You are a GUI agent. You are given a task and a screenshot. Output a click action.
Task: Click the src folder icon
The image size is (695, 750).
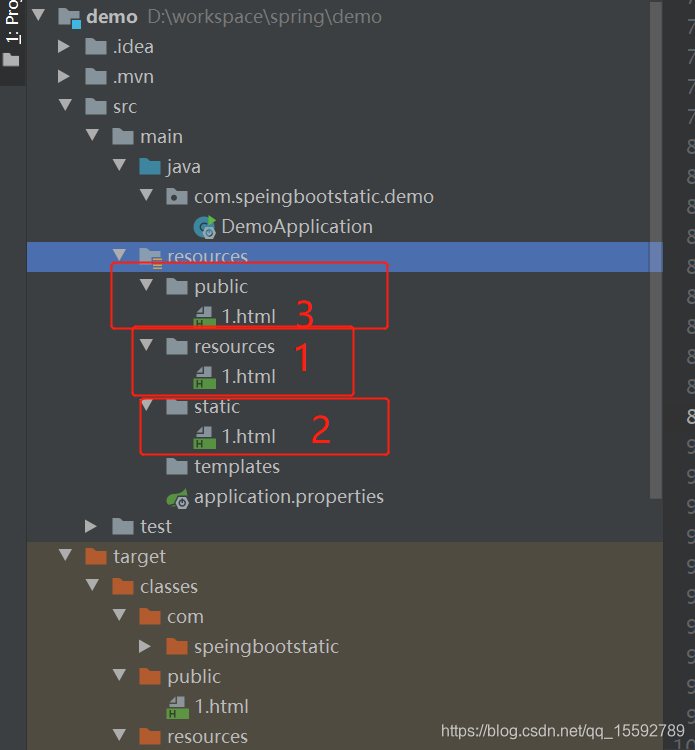tap(96, 106)
